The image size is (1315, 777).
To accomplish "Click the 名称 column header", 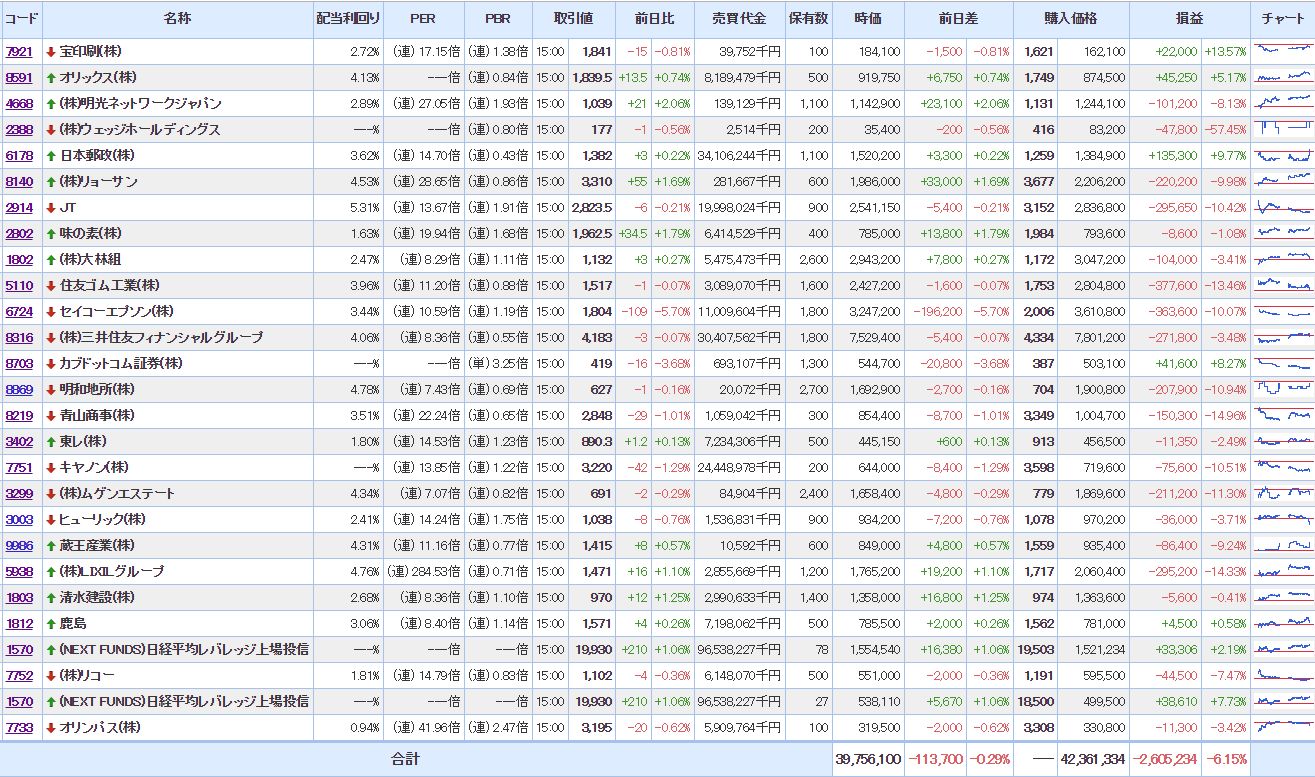I will (x=177, y=19).
